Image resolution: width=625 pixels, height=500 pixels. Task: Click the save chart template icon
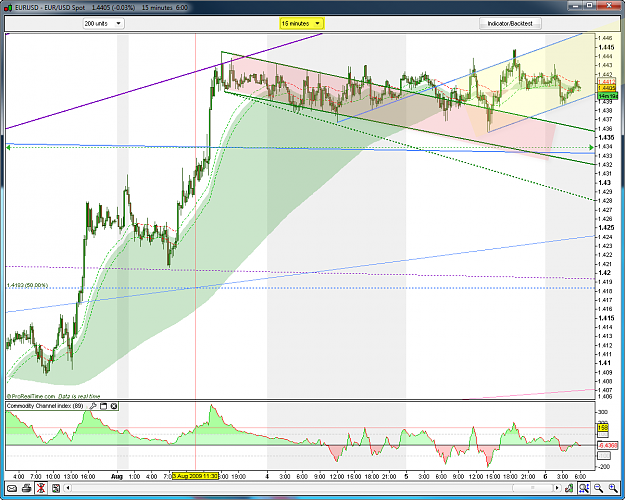click(x=55, y=488)
